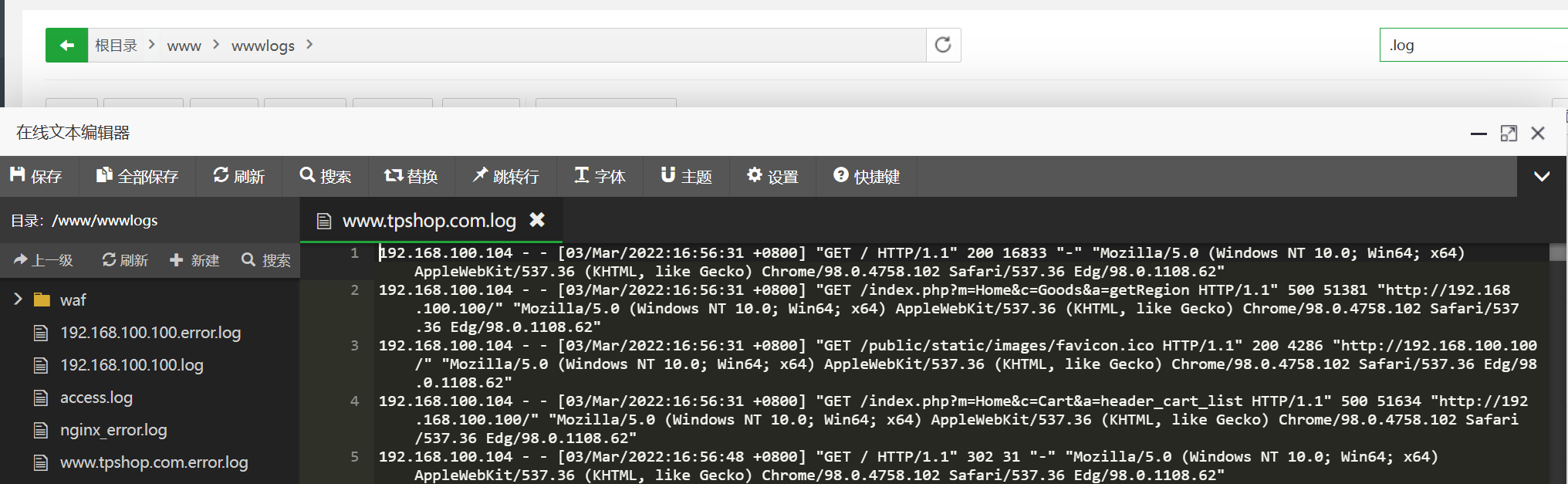
Task: Select the www.tpshop.com.log editor tab
Action: tap(428, 221)
